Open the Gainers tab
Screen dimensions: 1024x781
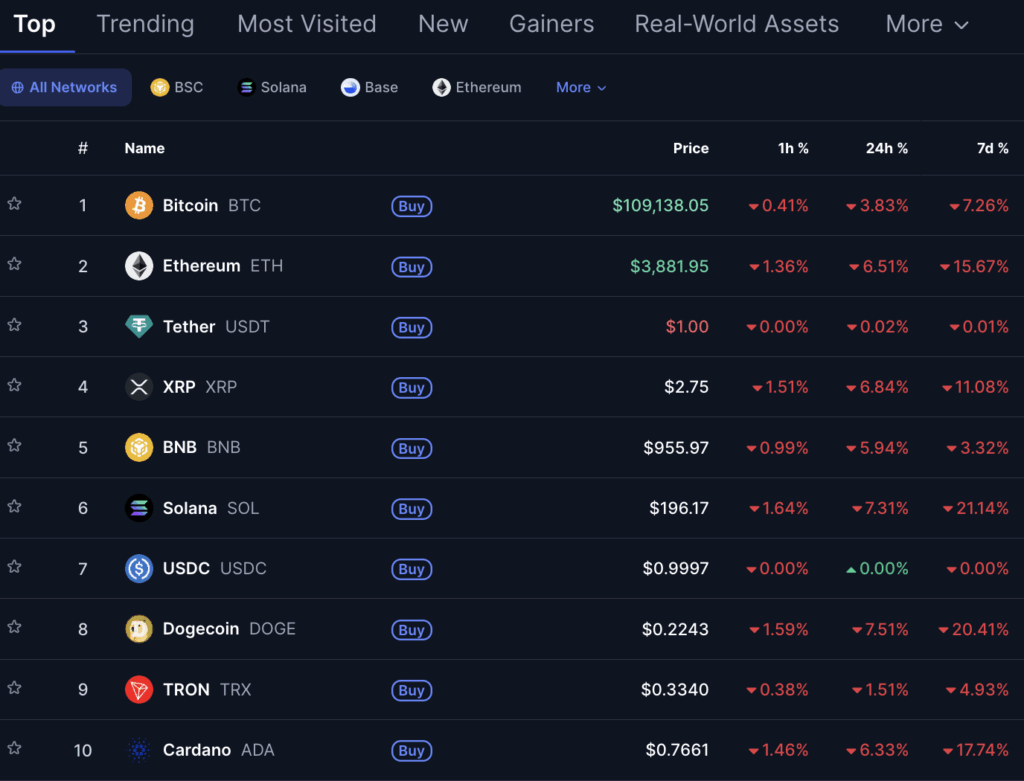[x=551, y=24]
